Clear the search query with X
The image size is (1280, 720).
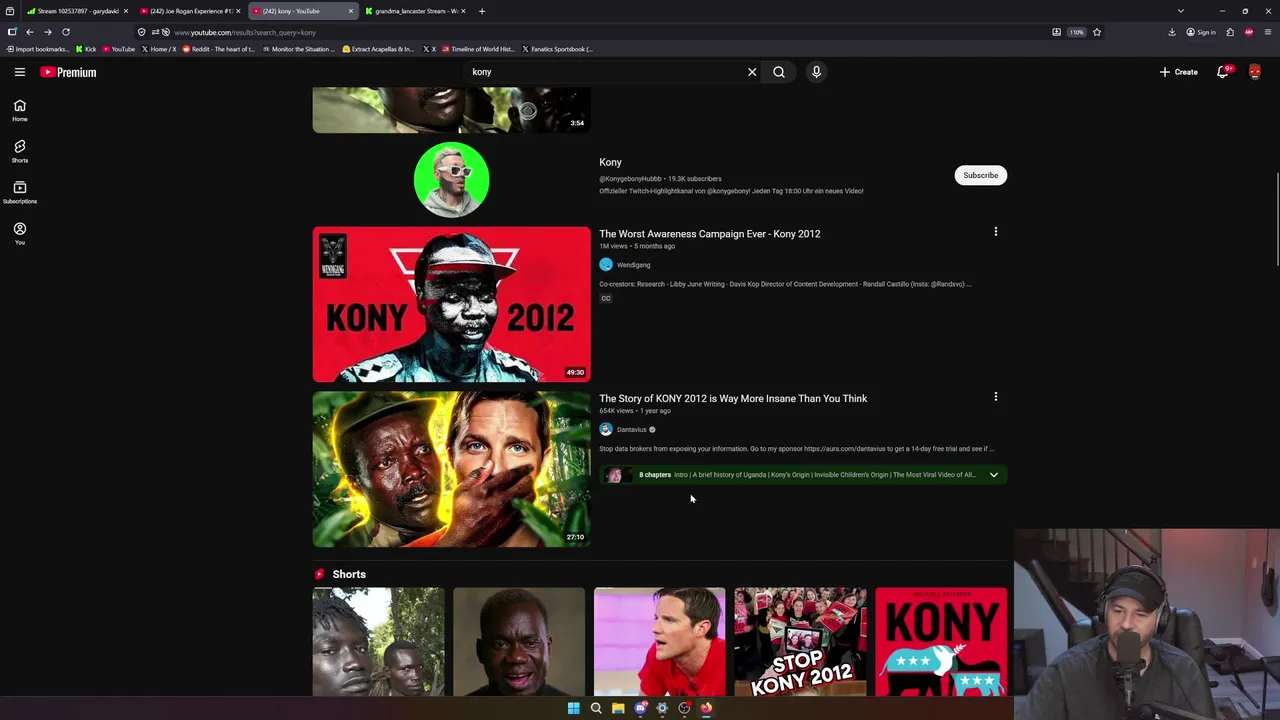(752, 72)
